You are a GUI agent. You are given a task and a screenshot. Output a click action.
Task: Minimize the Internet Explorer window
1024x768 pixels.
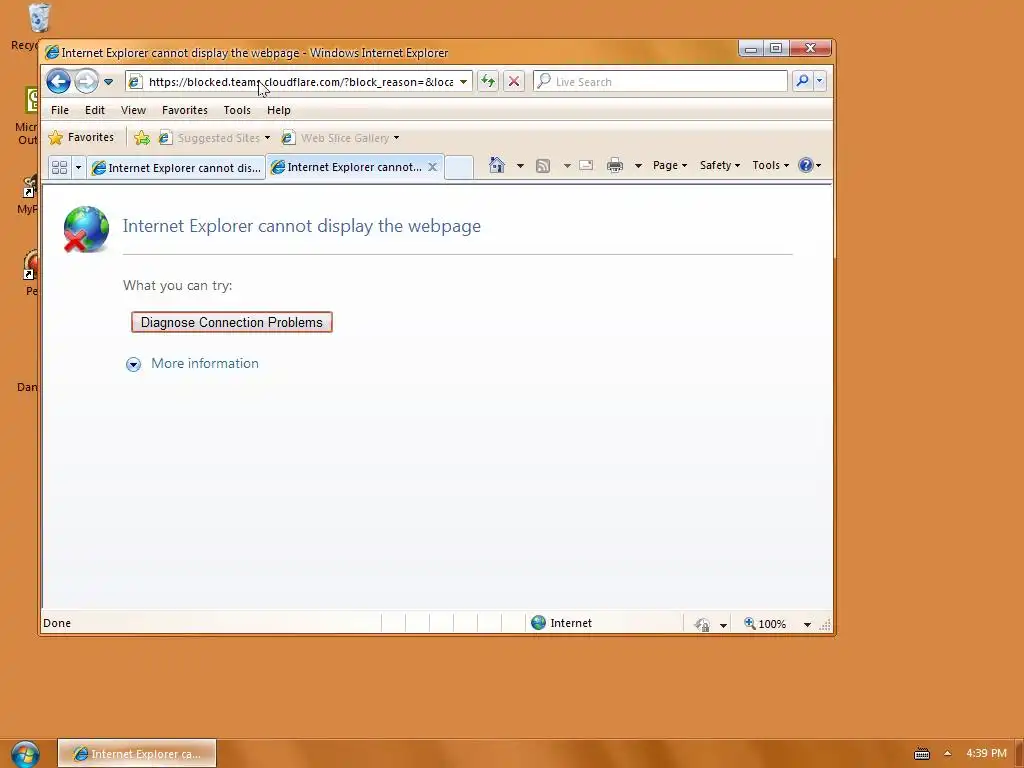click(x=751, y=48)
